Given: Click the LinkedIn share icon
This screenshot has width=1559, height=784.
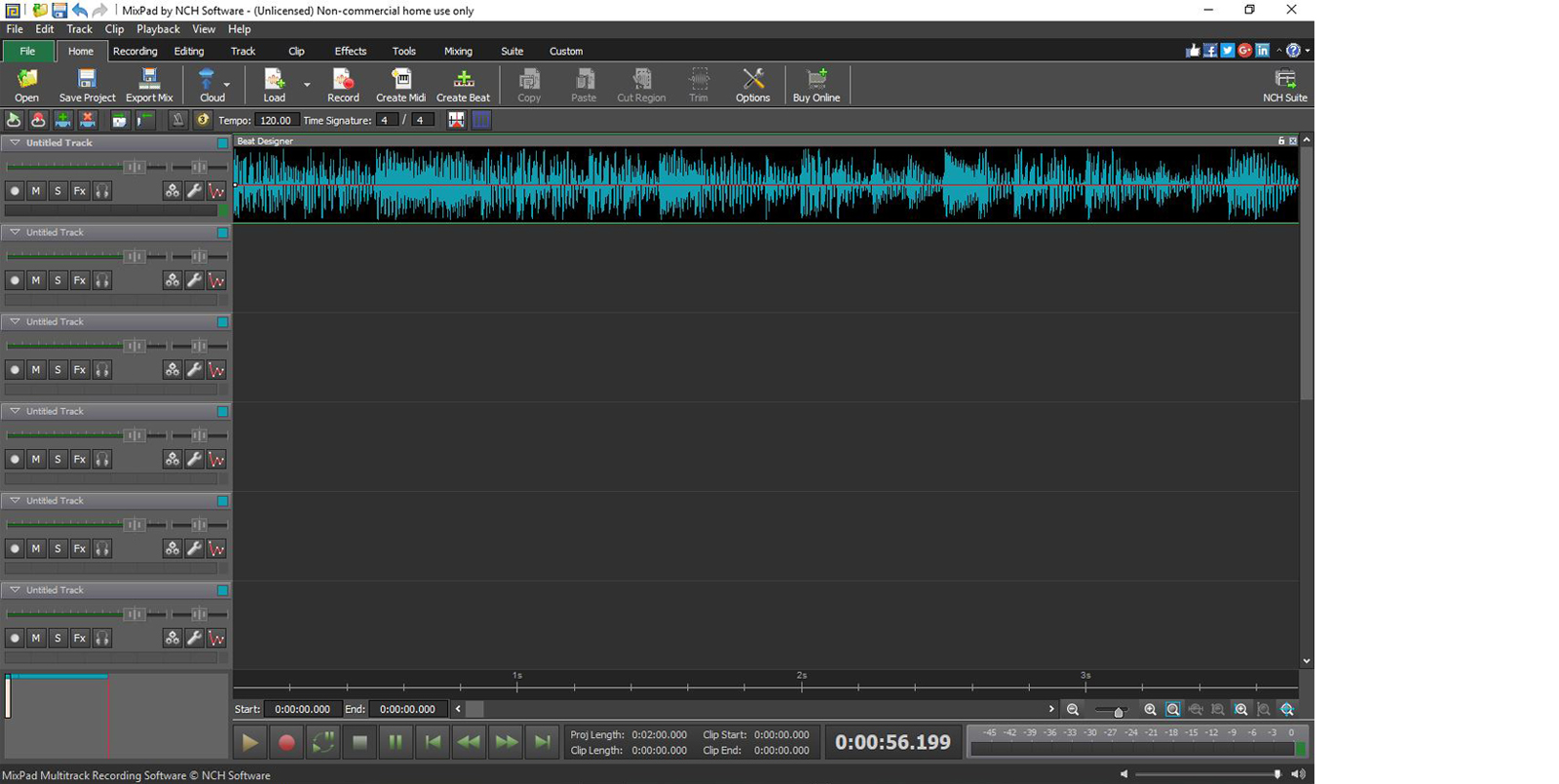Looking at the screenshot, I should [1263, 51].
